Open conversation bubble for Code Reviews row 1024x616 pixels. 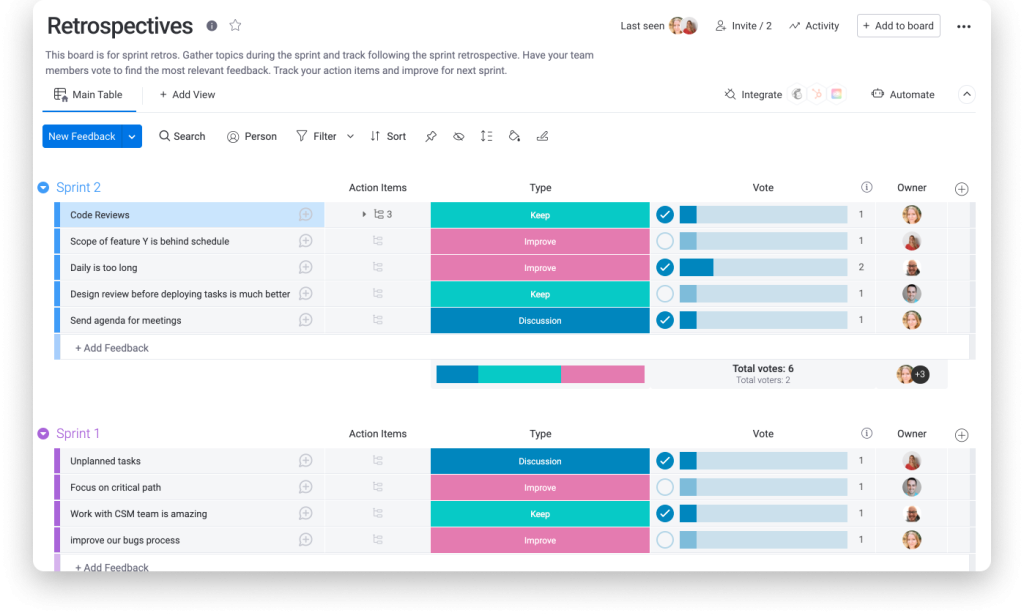[306, 215]
